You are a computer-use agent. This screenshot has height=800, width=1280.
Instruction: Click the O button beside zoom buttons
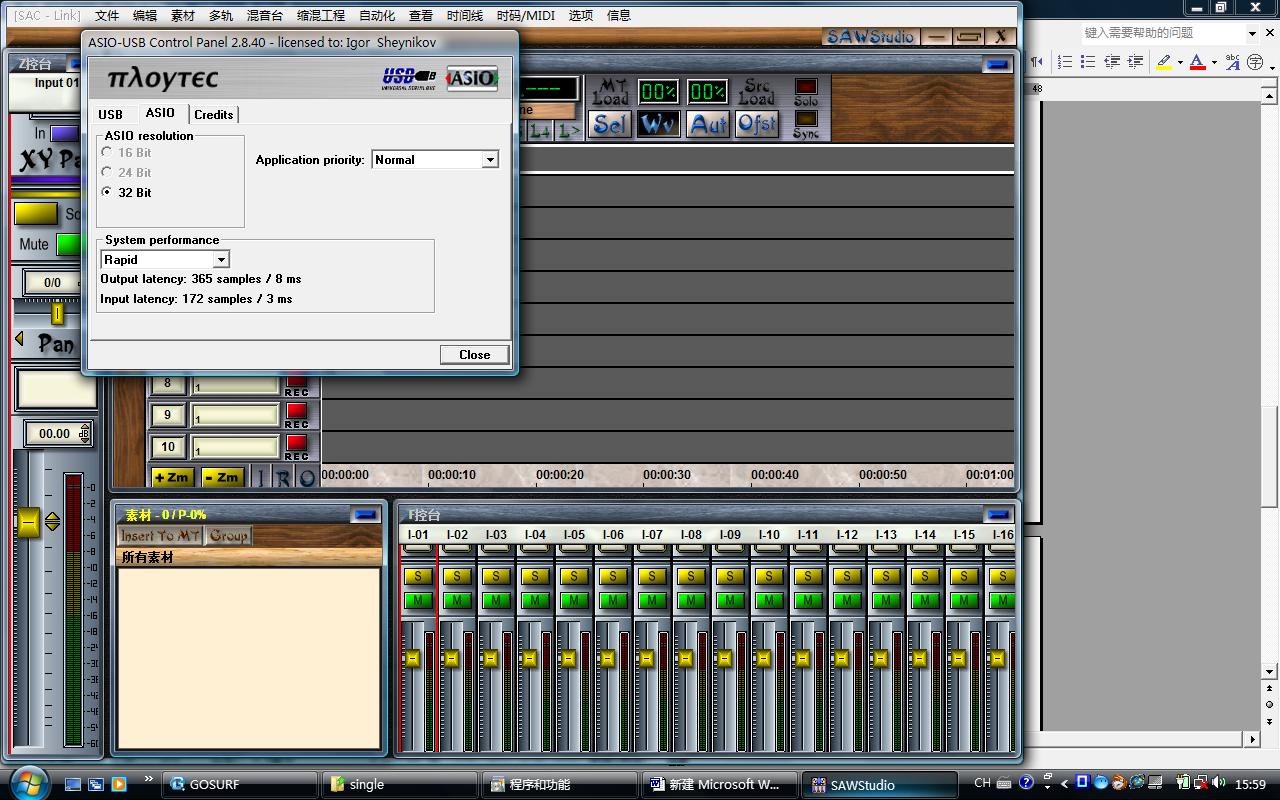tap(307, 478)
